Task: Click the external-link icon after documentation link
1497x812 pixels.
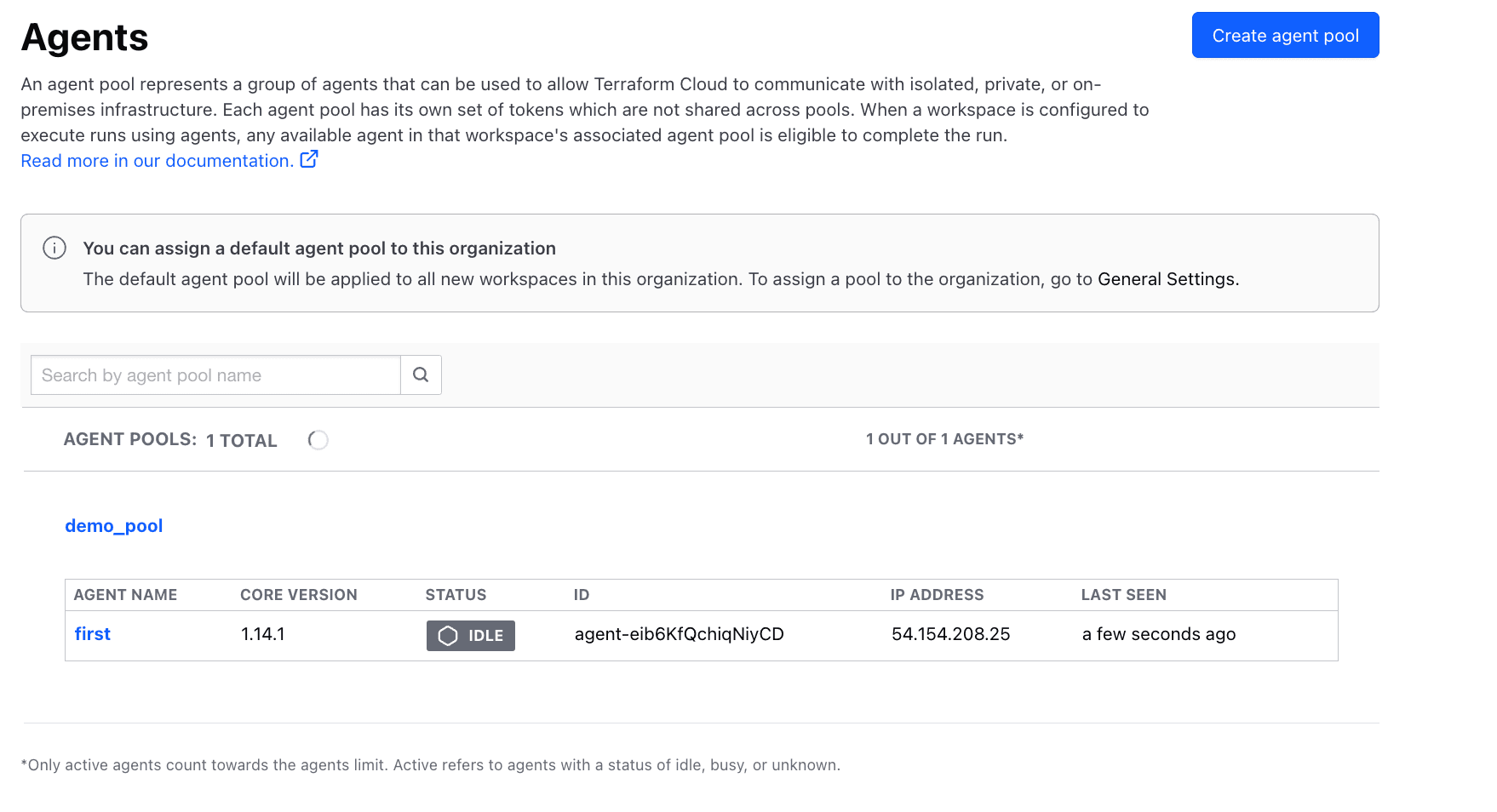Action: click(309, 158)
